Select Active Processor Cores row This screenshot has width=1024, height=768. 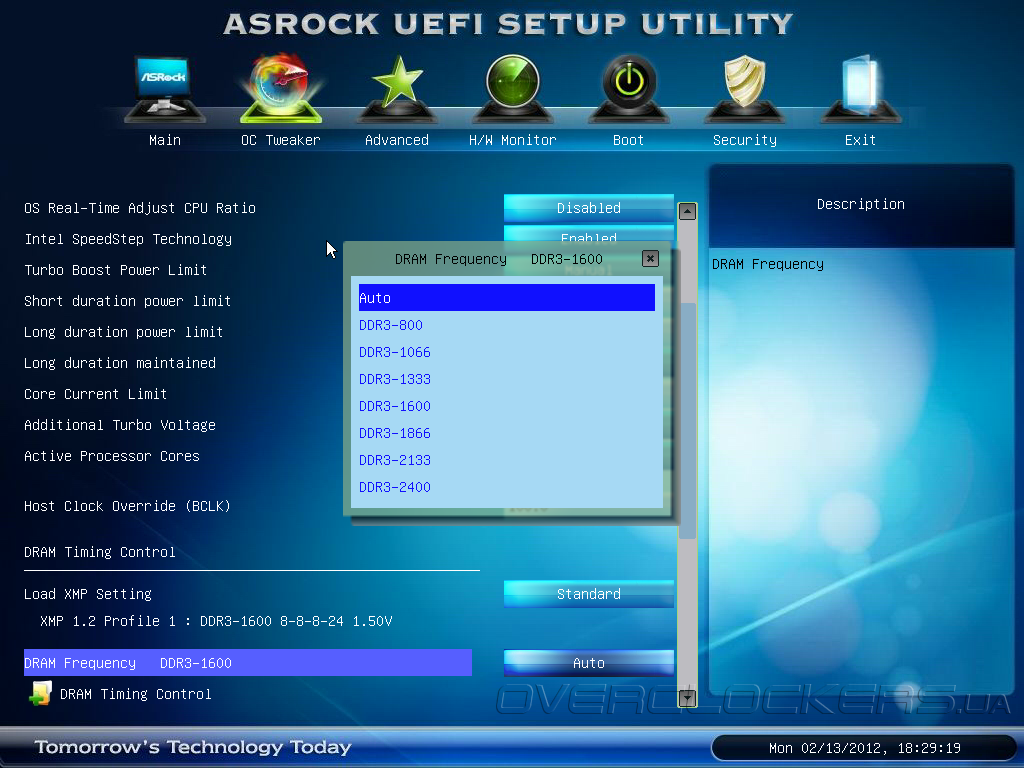point(112,456)
